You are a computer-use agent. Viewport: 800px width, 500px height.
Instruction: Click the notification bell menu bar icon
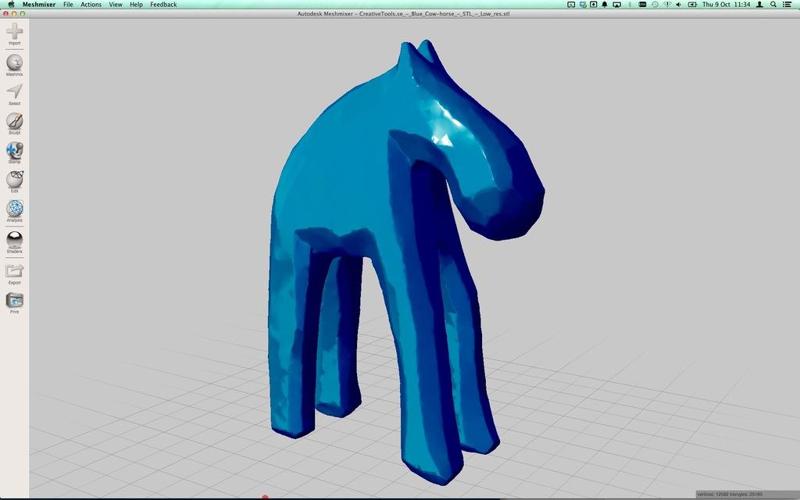(x=605, y=5)
